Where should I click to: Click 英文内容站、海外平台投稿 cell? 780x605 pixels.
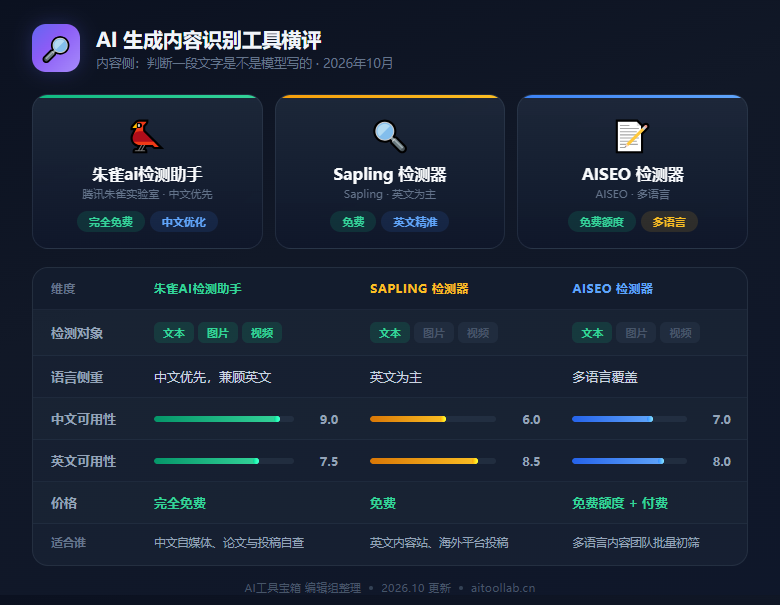[x=439, y=542]
